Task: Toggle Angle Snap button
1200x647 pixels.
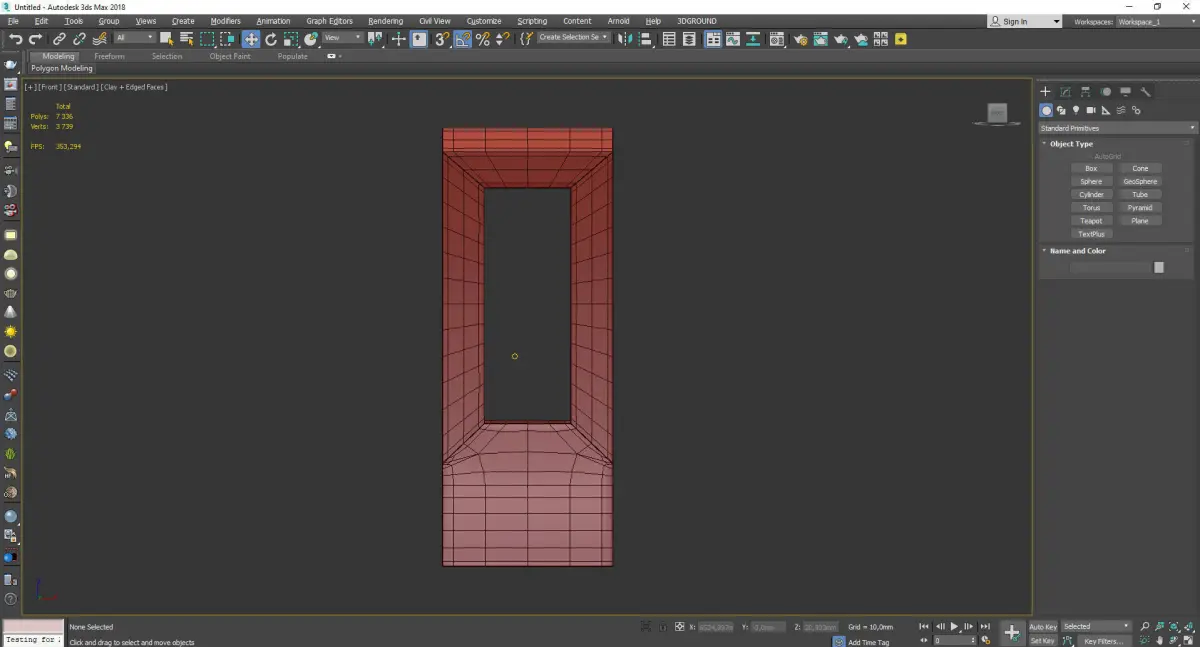Action: pos(463,39)
